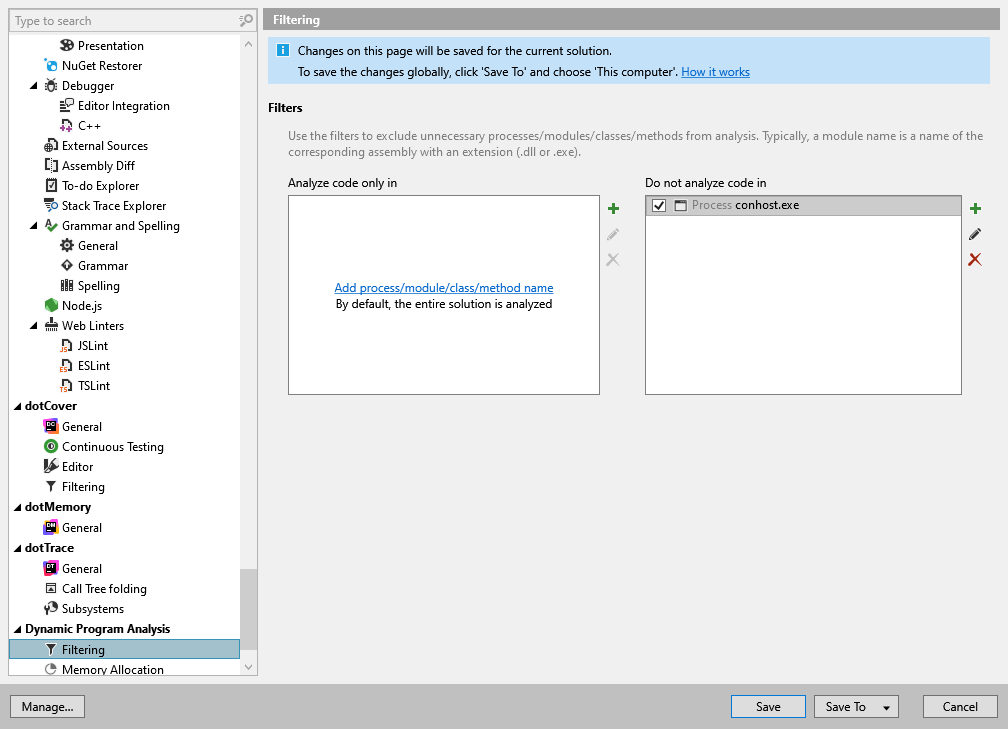Click the Grammar and Spelling icon
The image size is (1008, 729).
pos(51,226)
